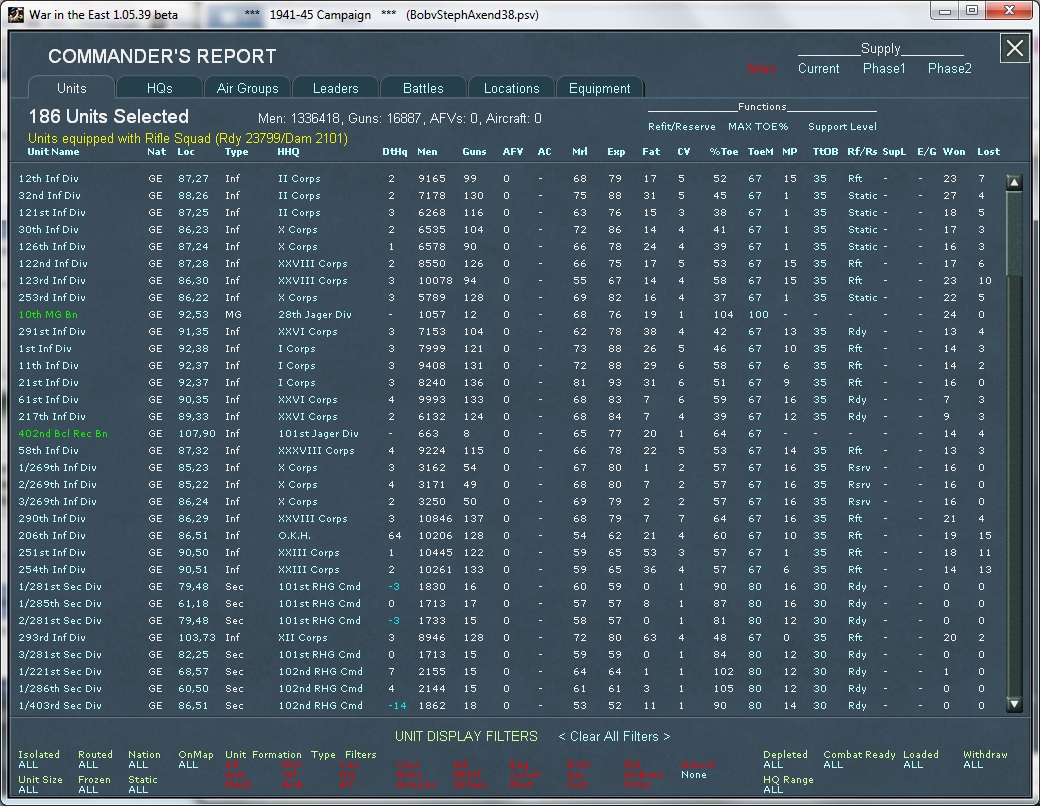Change the Unit Size filter value ALL
The image size is (1040, 806).
click(28, 790)
